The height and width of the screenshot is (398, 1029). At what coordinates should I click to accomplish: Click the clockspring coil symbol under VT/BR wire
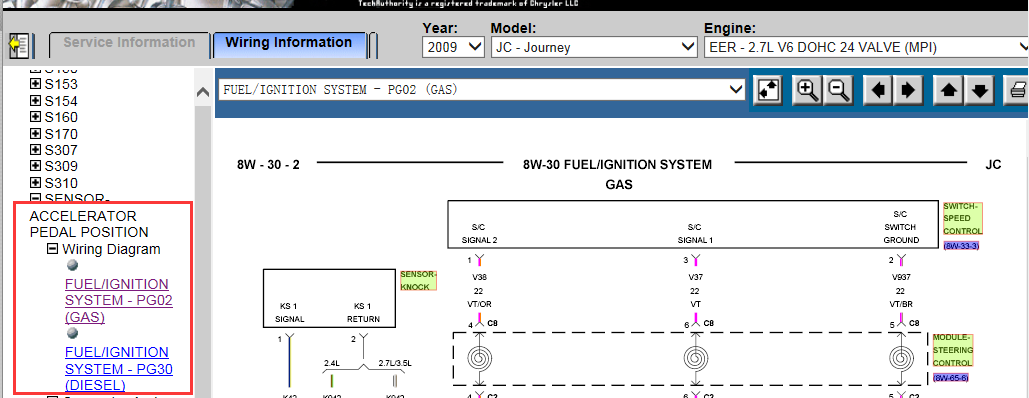click(900, 359)
